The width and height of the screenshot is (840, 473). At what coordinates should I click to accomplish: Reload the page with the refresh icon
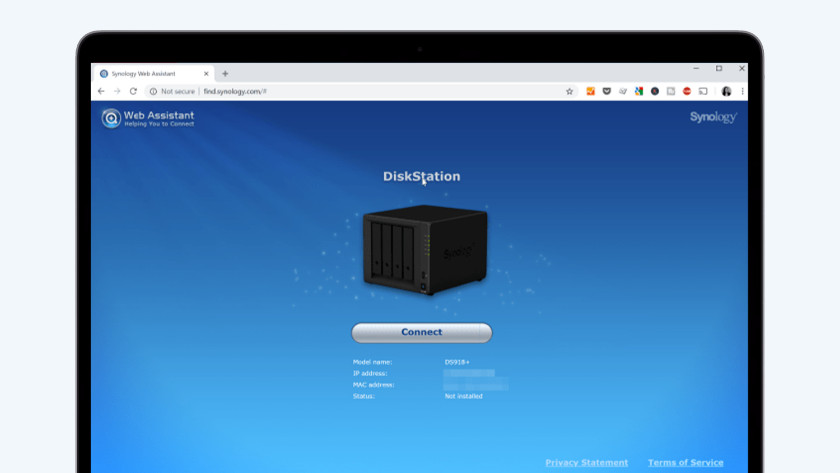coord(133,91)
